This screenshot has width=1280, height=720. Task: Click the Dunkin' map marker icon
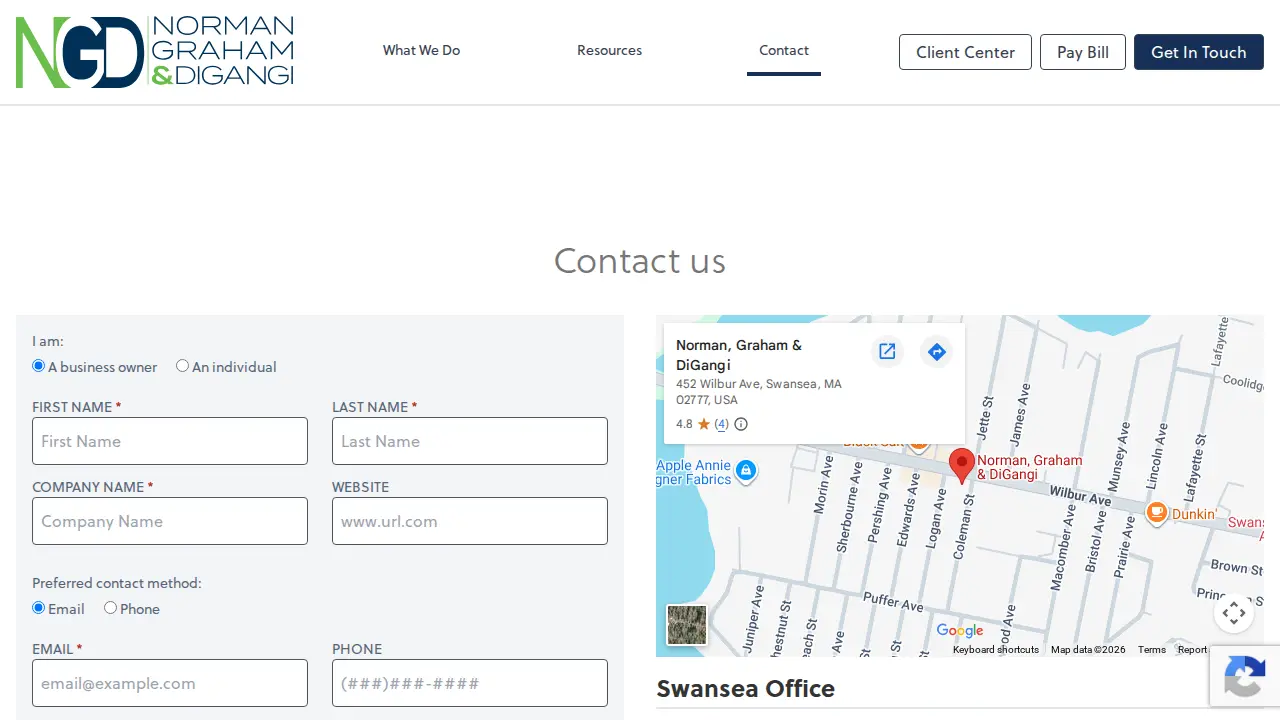[x=1156, y=513]
